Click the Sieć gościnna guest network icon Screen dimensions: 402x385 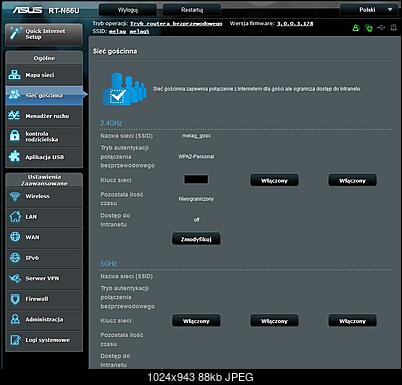pyautogui.click(x=14, y=95)
